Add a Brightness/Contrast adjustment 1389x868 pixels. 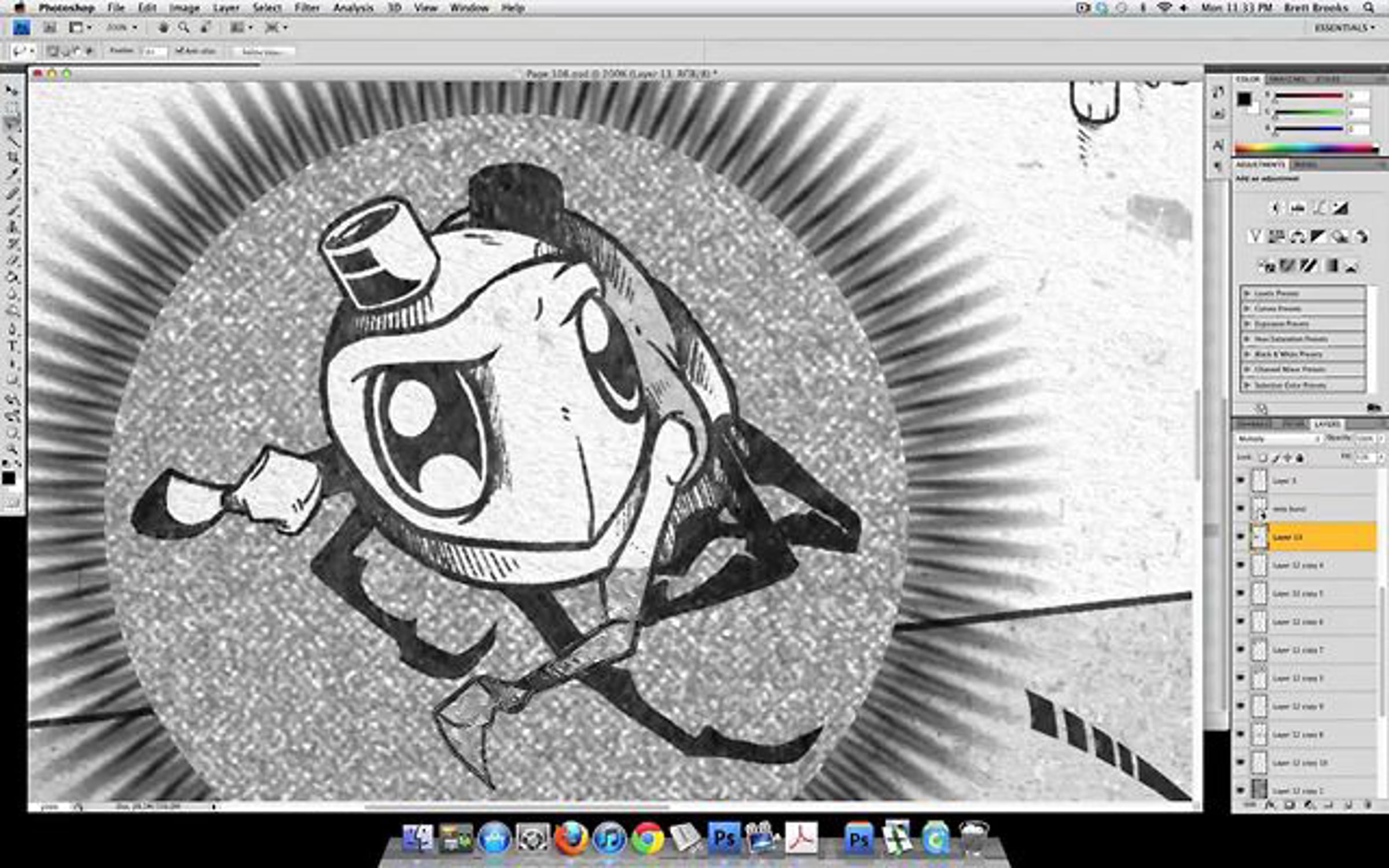pyautogui.click(x=1277, y=208)
